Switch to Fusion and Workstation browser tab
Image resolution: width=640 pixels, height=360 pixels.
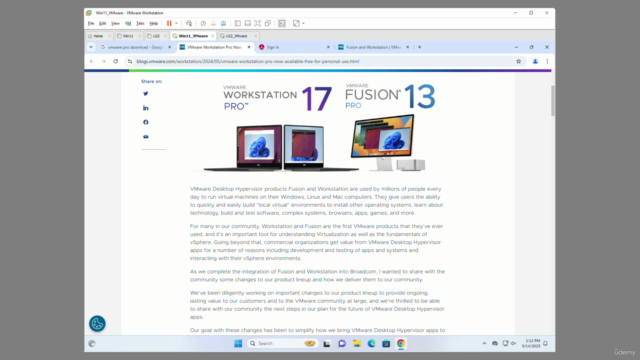tap(373, 47)
